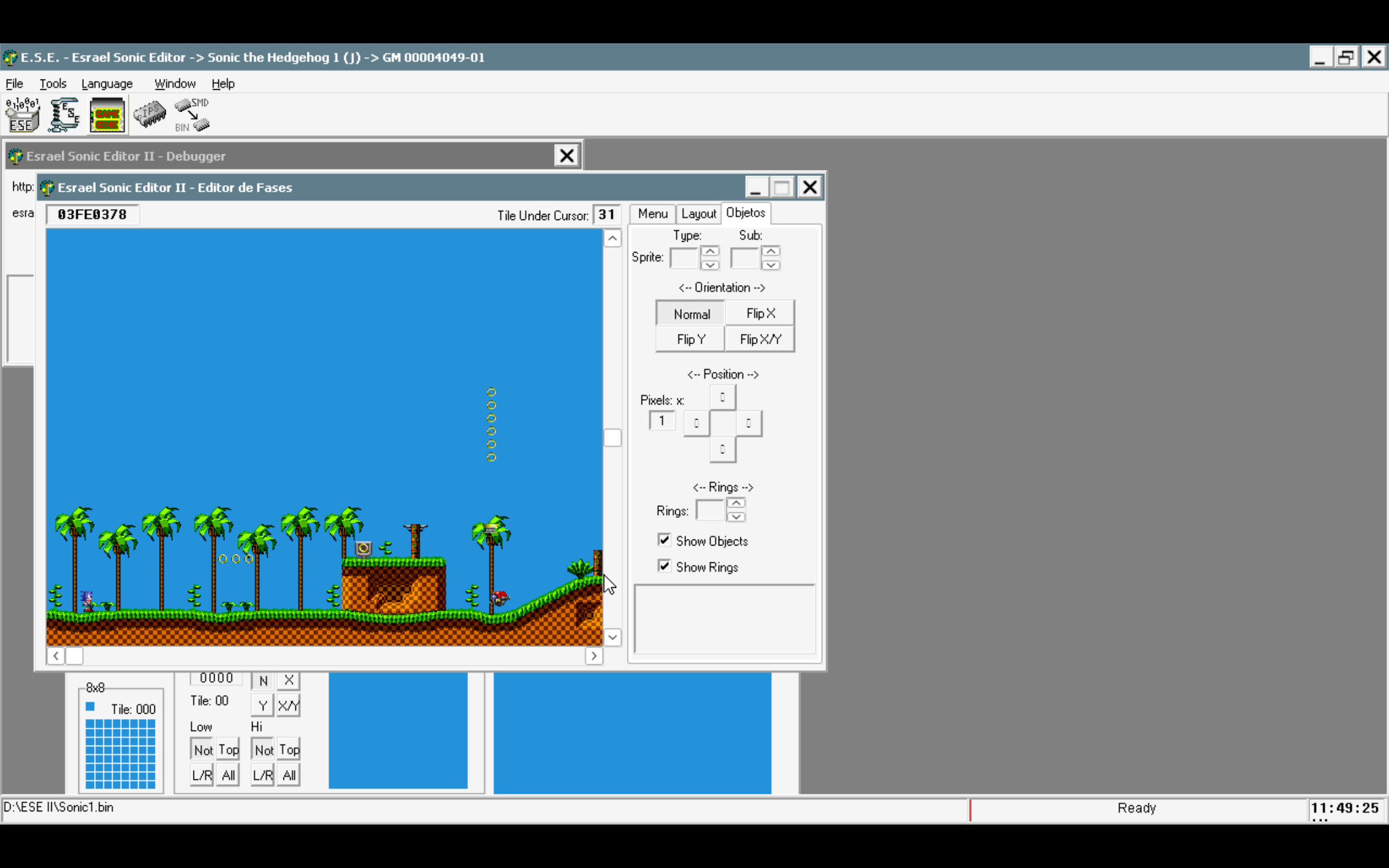Switch to the Layout tab

point(698,213)
